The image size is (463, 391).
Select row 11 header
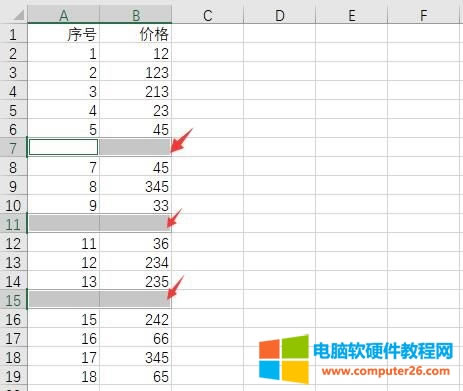click(13, 224)
